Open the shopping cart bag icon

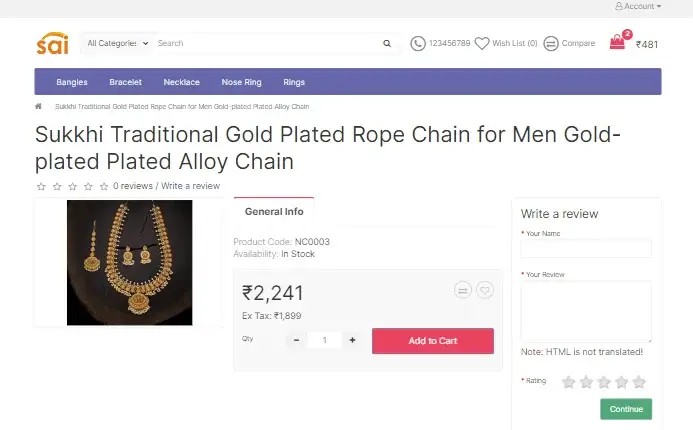click(x=617, y=43)
